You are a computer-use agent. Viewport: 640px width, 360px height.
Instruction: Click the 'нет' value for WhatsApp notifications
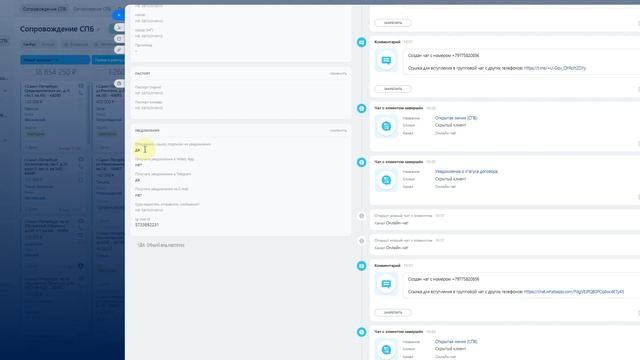(x=138, y=165)
